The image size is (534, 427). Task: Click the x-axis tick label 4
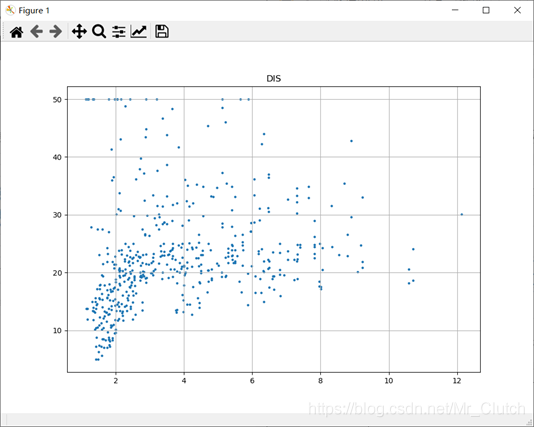(184, 381)
